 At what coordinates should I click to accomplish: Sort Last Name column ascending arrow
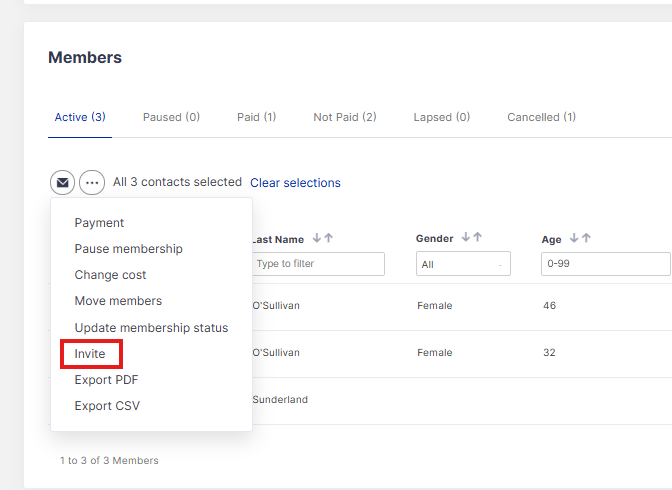point(329,238)
